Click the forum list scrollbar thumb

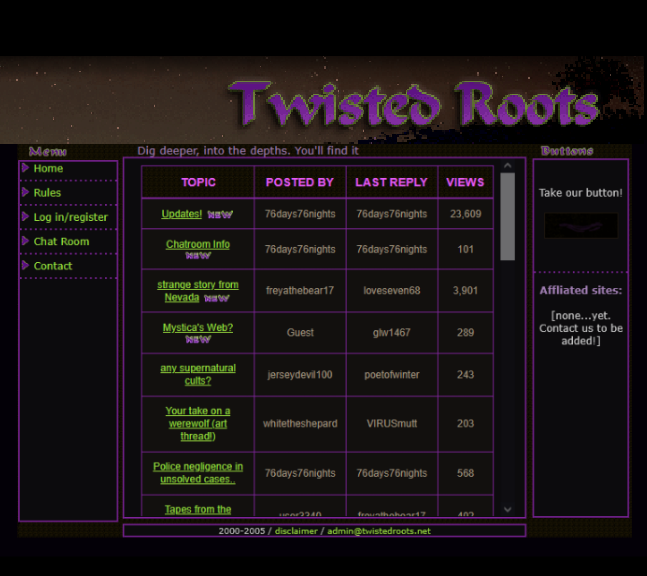click(x=508, y=215)
